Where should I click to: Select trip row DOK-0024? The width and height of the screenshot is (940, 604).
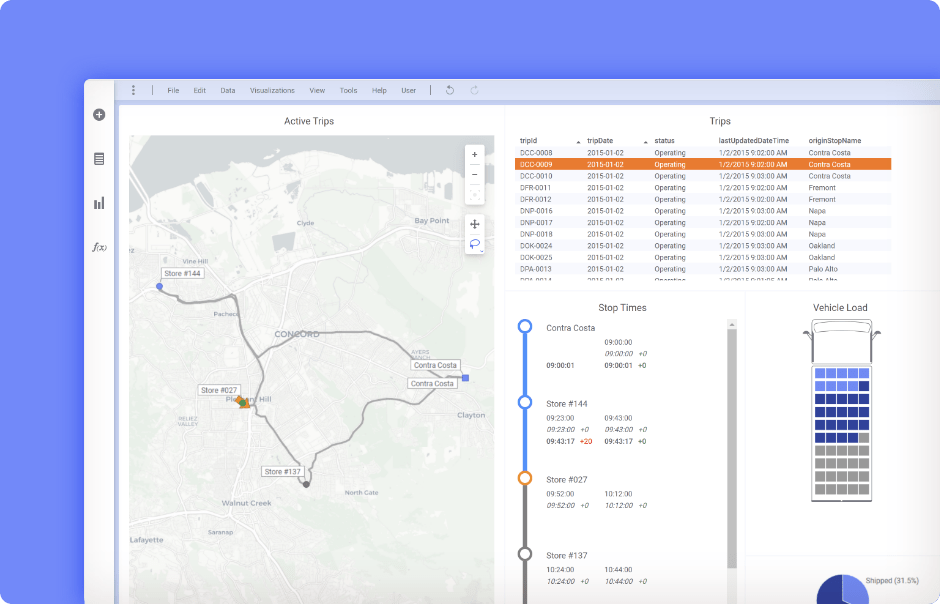coord(703,246)
